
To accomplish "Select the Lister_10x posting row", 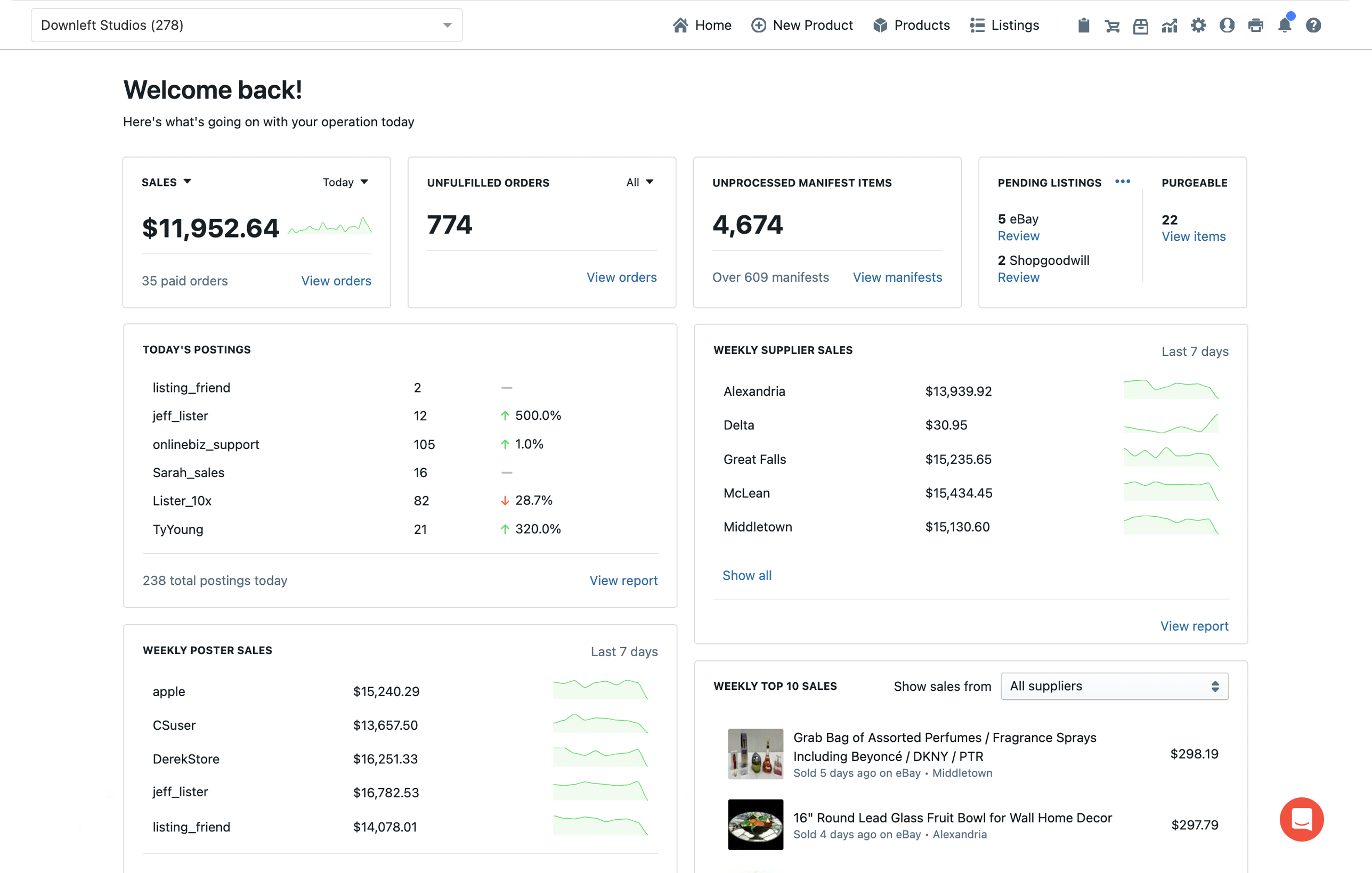I will coord(400,501).
